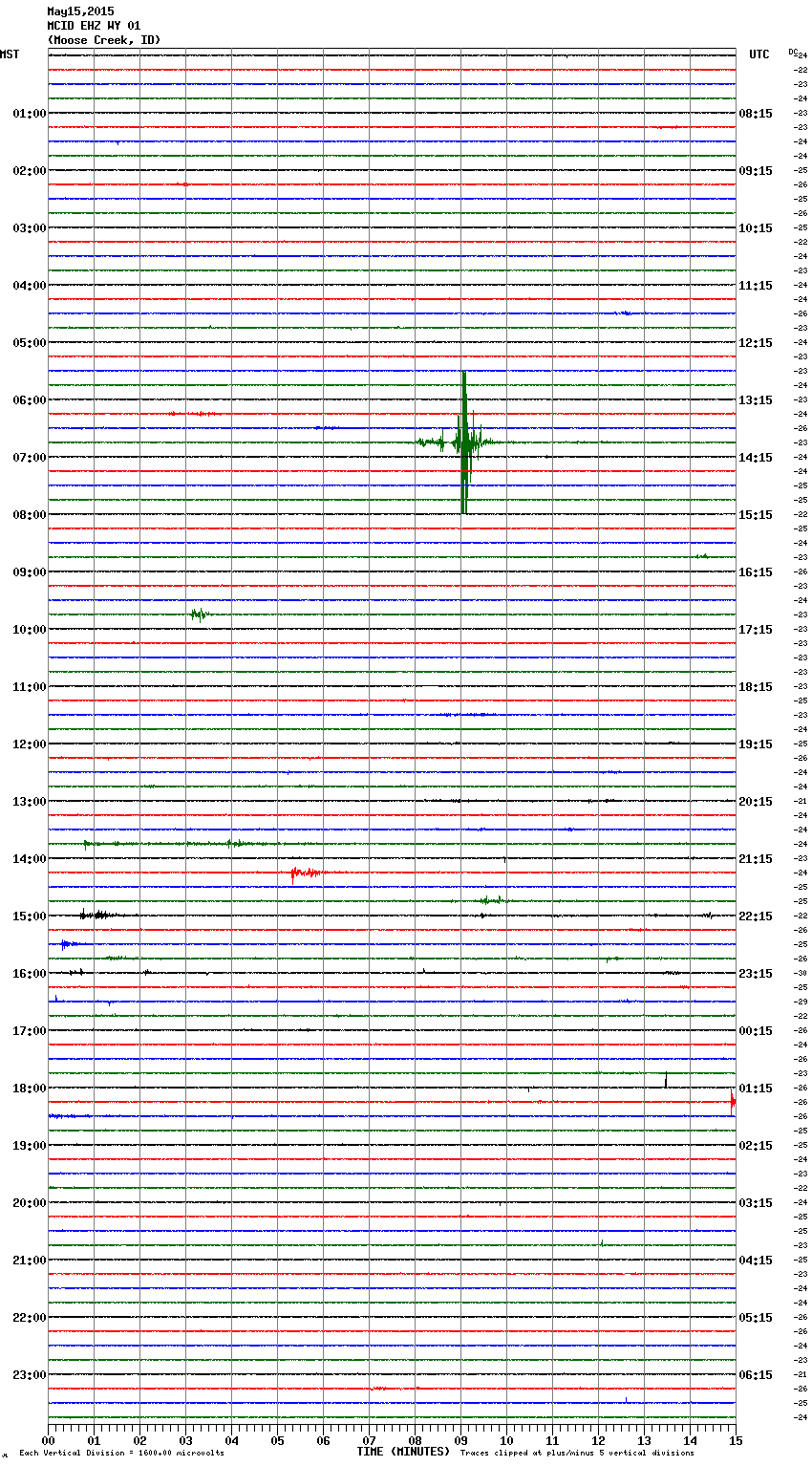
Task: Click the "02:15" UTC time label
Action: tap(756, 1146)
